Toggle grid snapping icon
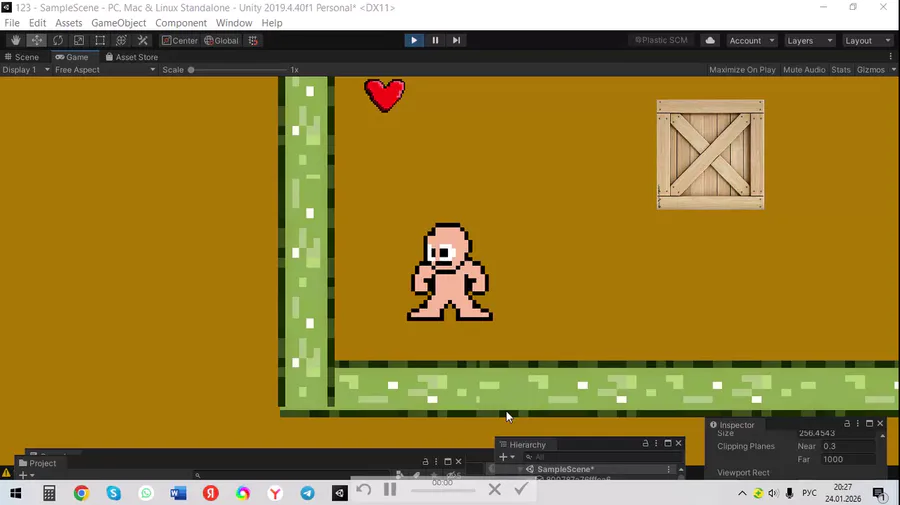This screenshot has height=505, width=900. point(253,40)
